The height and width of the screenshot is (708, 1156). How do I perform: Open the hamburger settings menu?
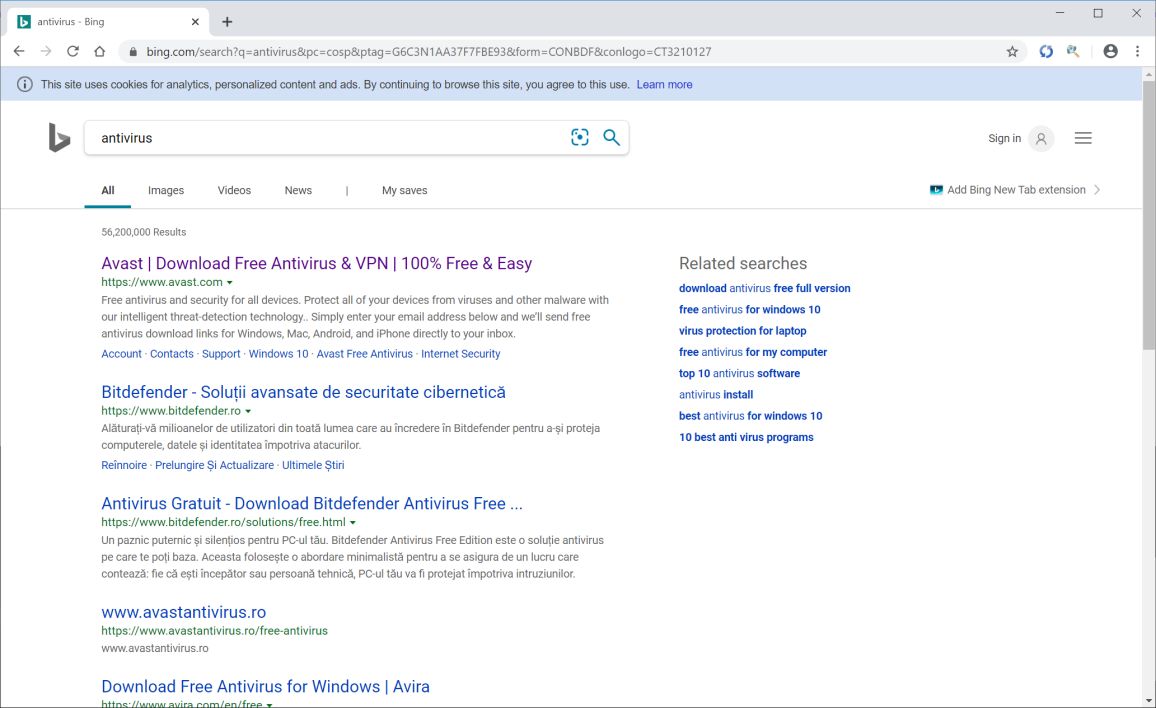click(1083, 139)
